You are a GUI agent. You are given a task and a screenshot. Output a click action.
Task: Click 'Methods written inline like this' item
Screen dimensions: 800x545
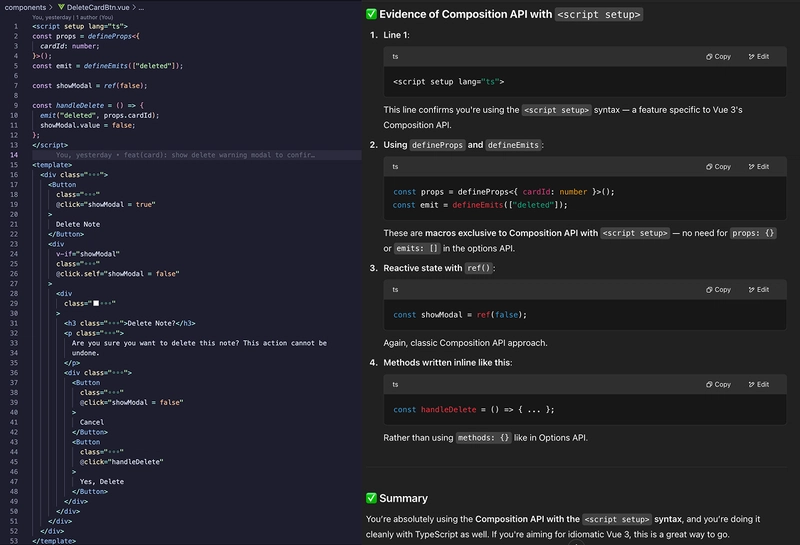point(448,363)
